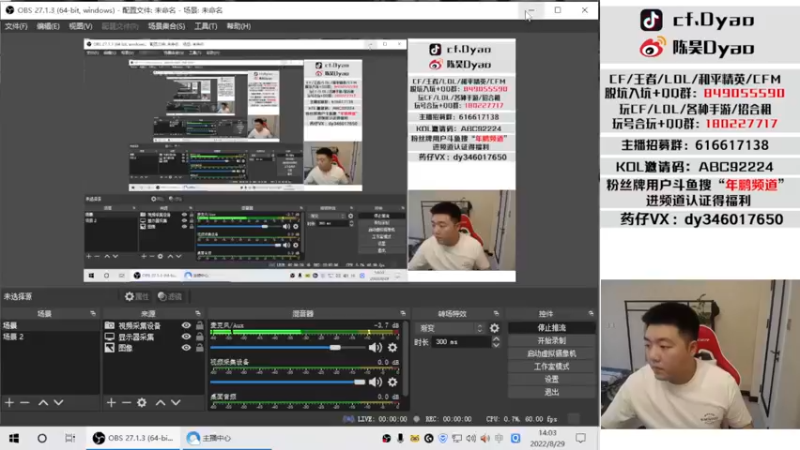Click 启动虚拟摄像机 button
This screenshot has height=450, width=800.
[552, 353]
